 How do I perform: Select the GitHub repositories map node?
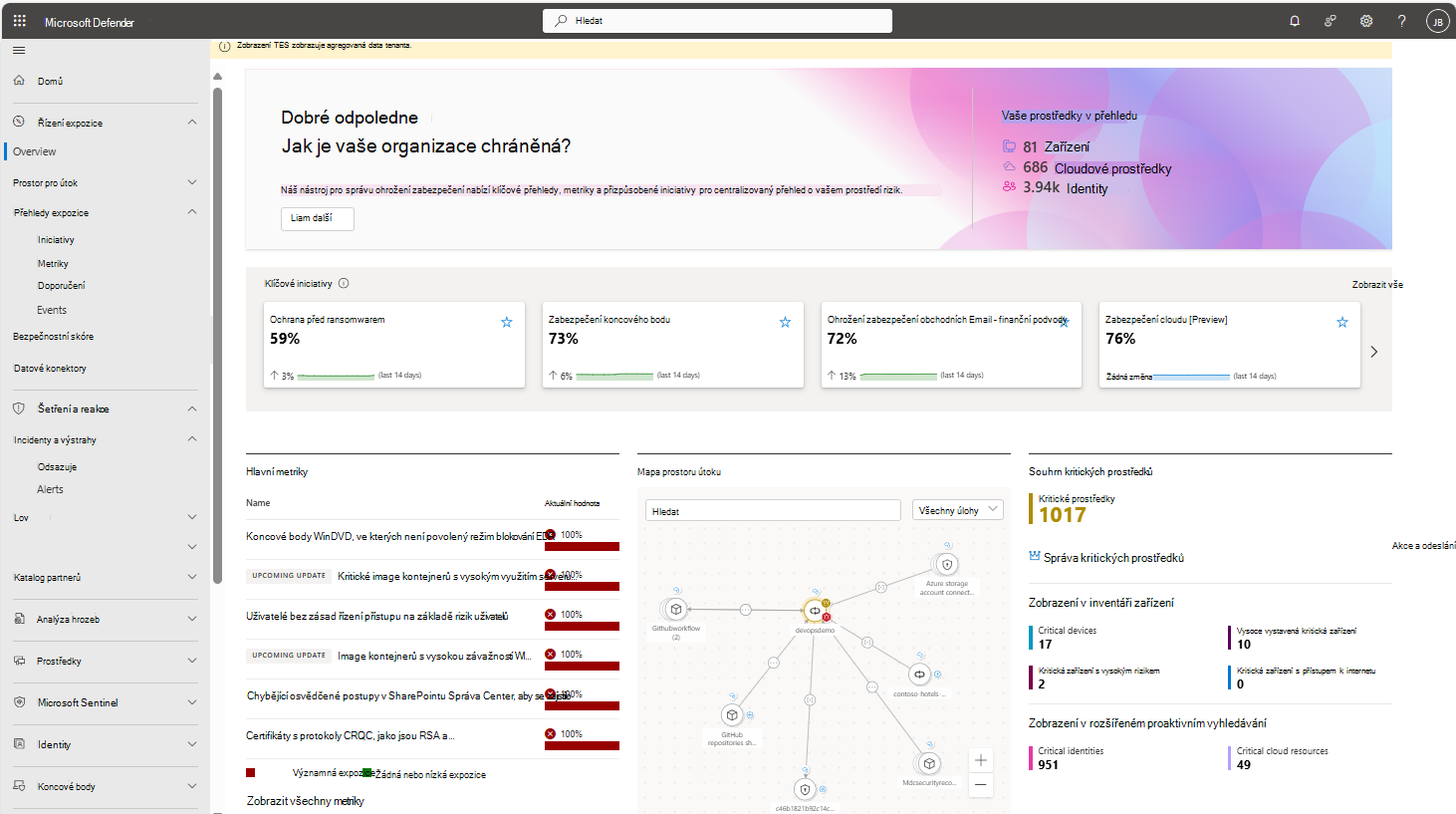[x=732, y=715]
